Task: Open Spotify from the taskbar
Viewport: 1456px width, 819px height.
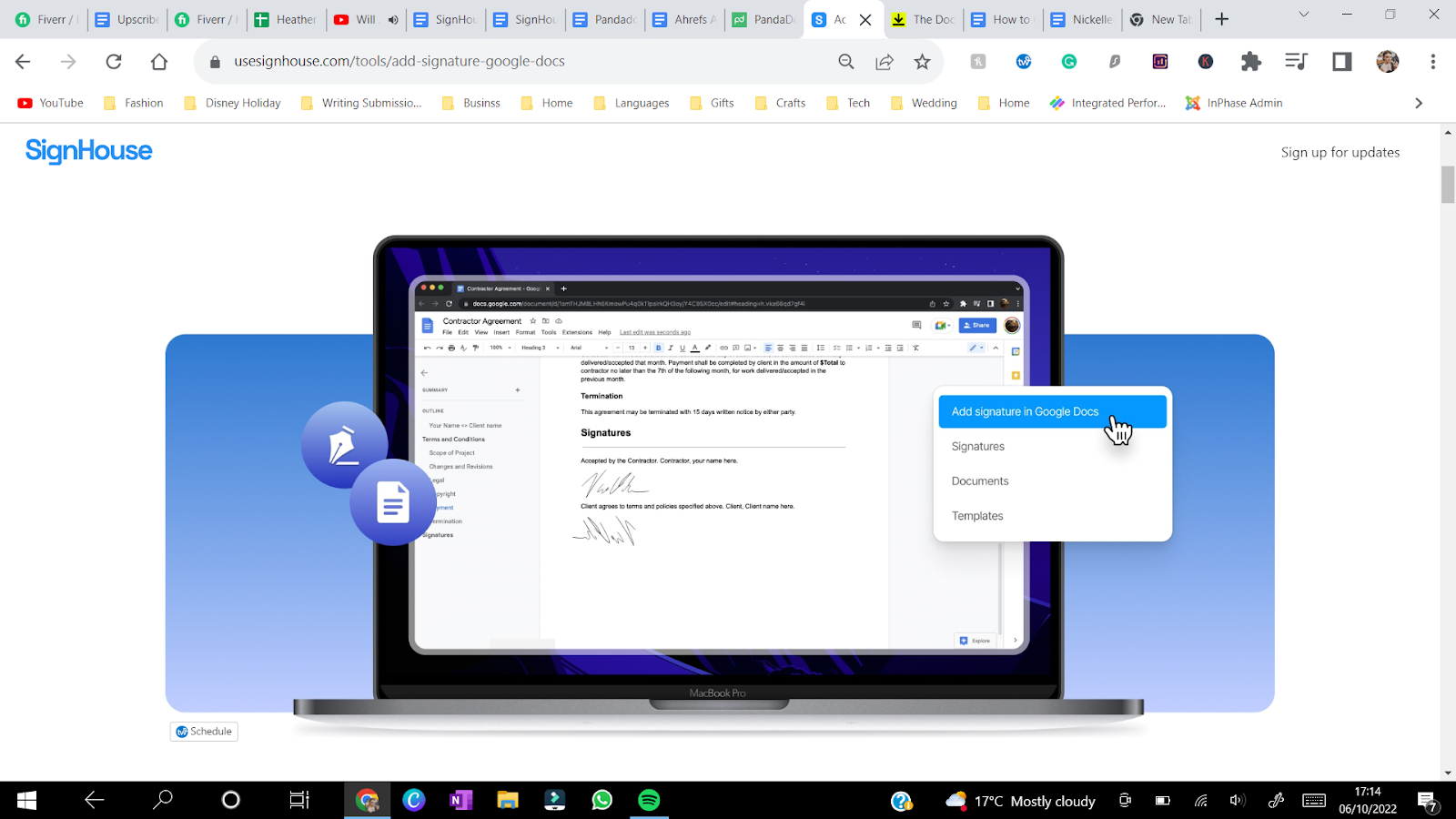Action: pyautogui.click(x=650, y=800)
